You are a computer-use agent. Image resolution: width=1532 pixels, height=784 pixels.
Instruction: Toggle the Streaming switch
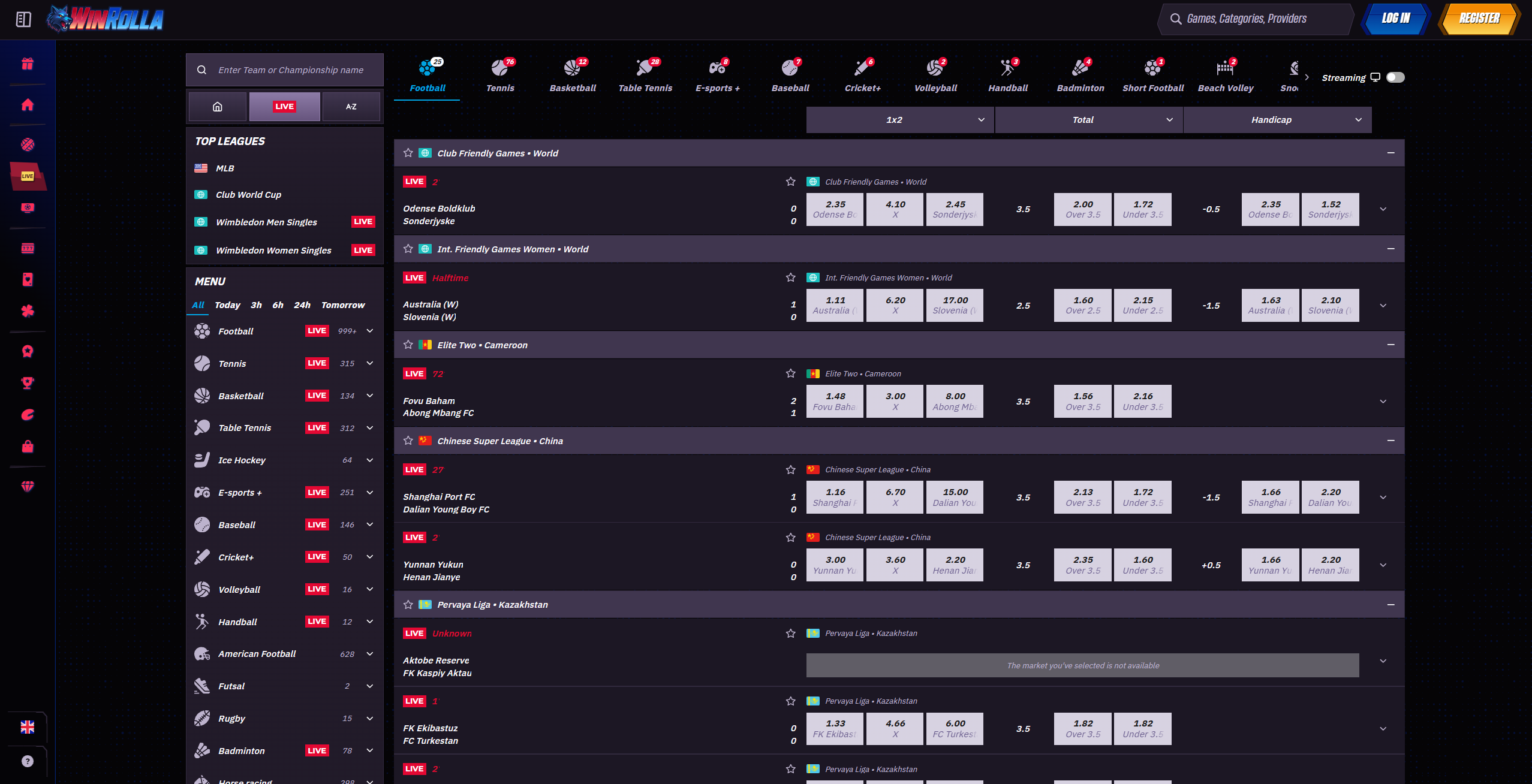(1395, 77)
